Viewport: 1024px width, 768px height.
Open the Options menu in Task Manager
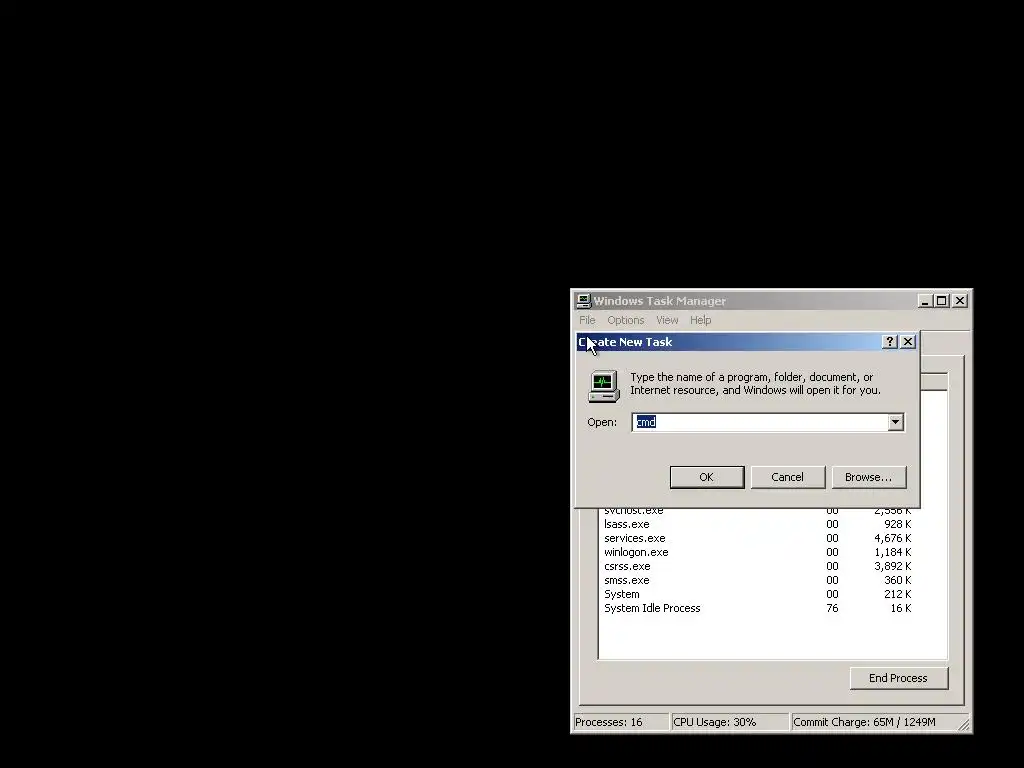[x=626, y=320]
